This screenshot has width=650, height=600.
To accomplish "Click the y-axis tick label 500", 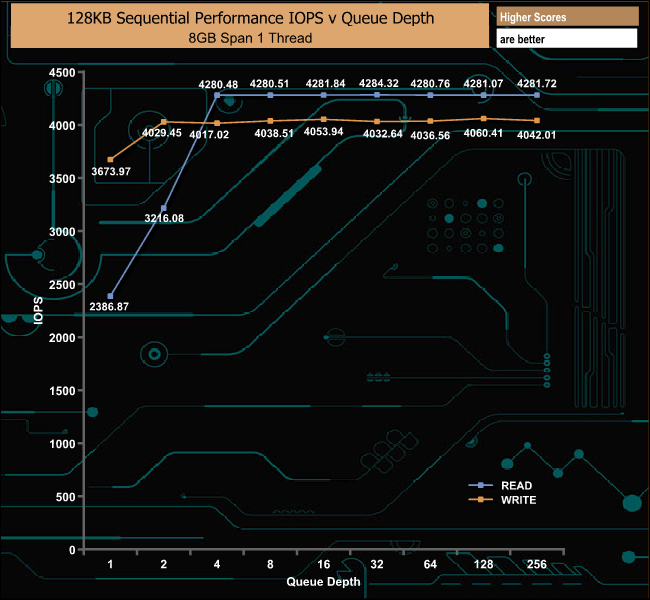I will pyautogui.click(x=65, y=497).
